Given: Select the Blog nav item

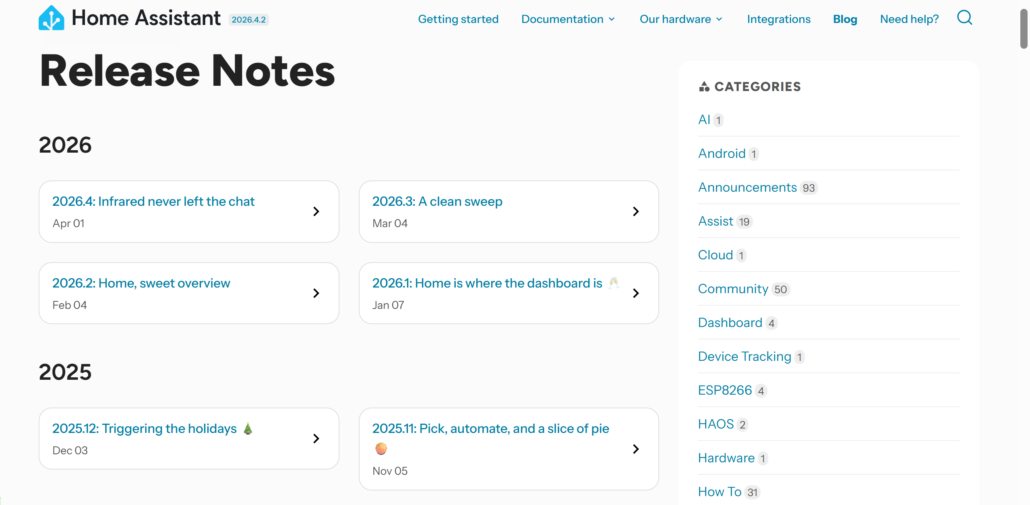Looking at the screenshot, I should [845, 19].
